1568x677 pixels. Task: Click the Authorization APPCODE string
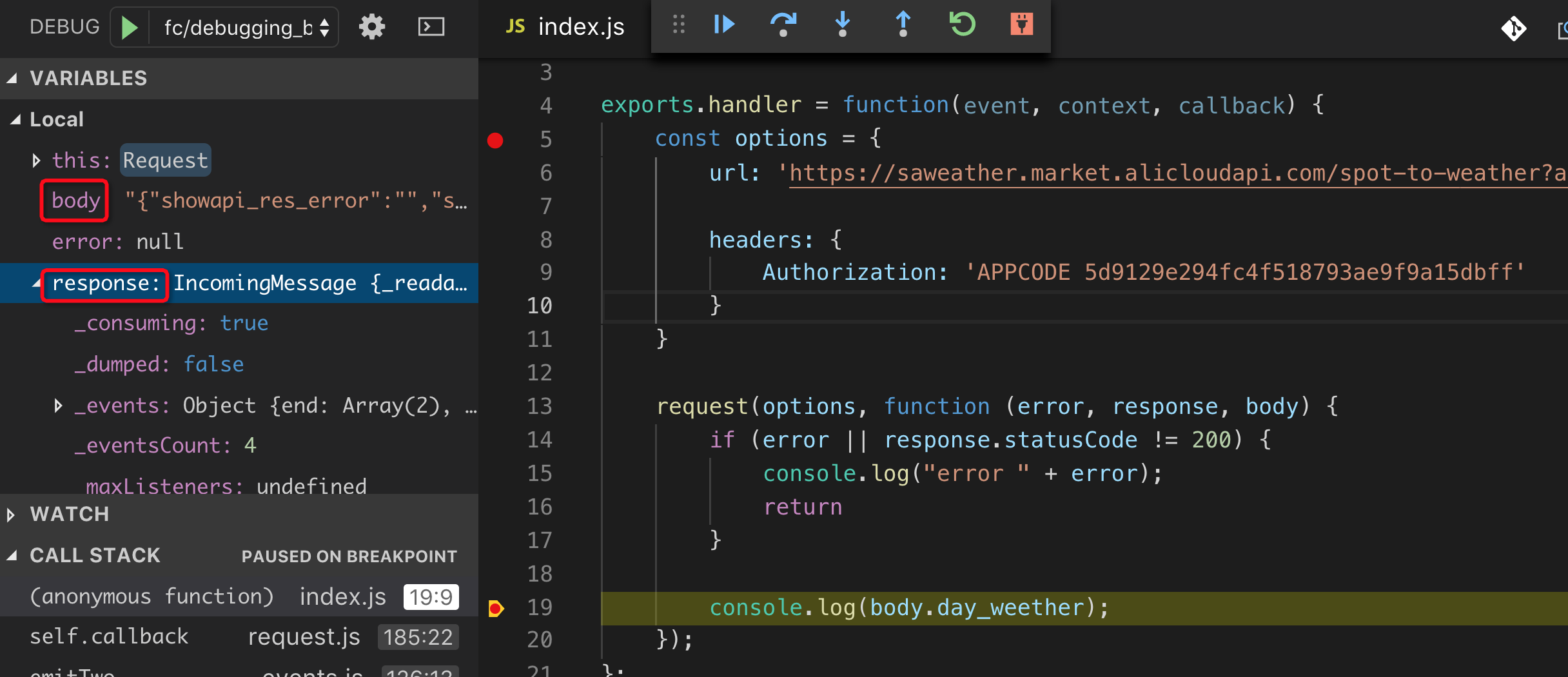pos(1244,272)
